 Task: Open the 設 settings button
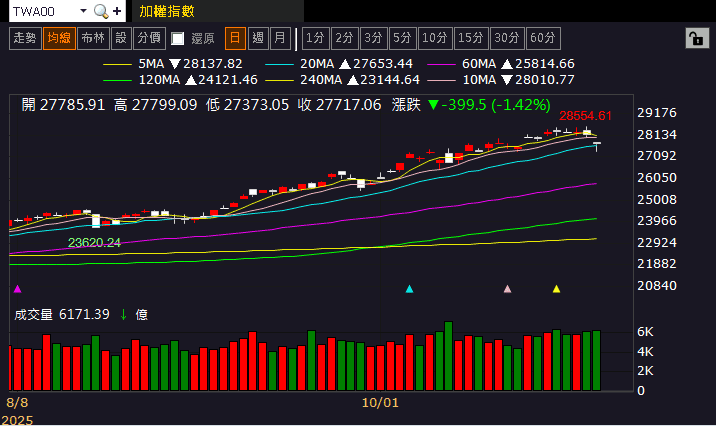point(120,39)
